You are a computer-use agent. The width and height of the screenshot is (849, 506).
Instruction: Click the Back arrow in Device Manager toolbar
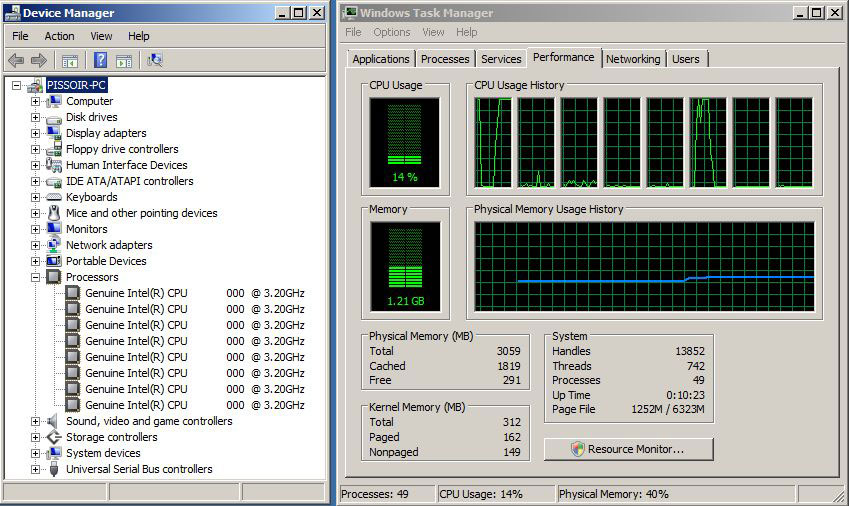(16, 60)
